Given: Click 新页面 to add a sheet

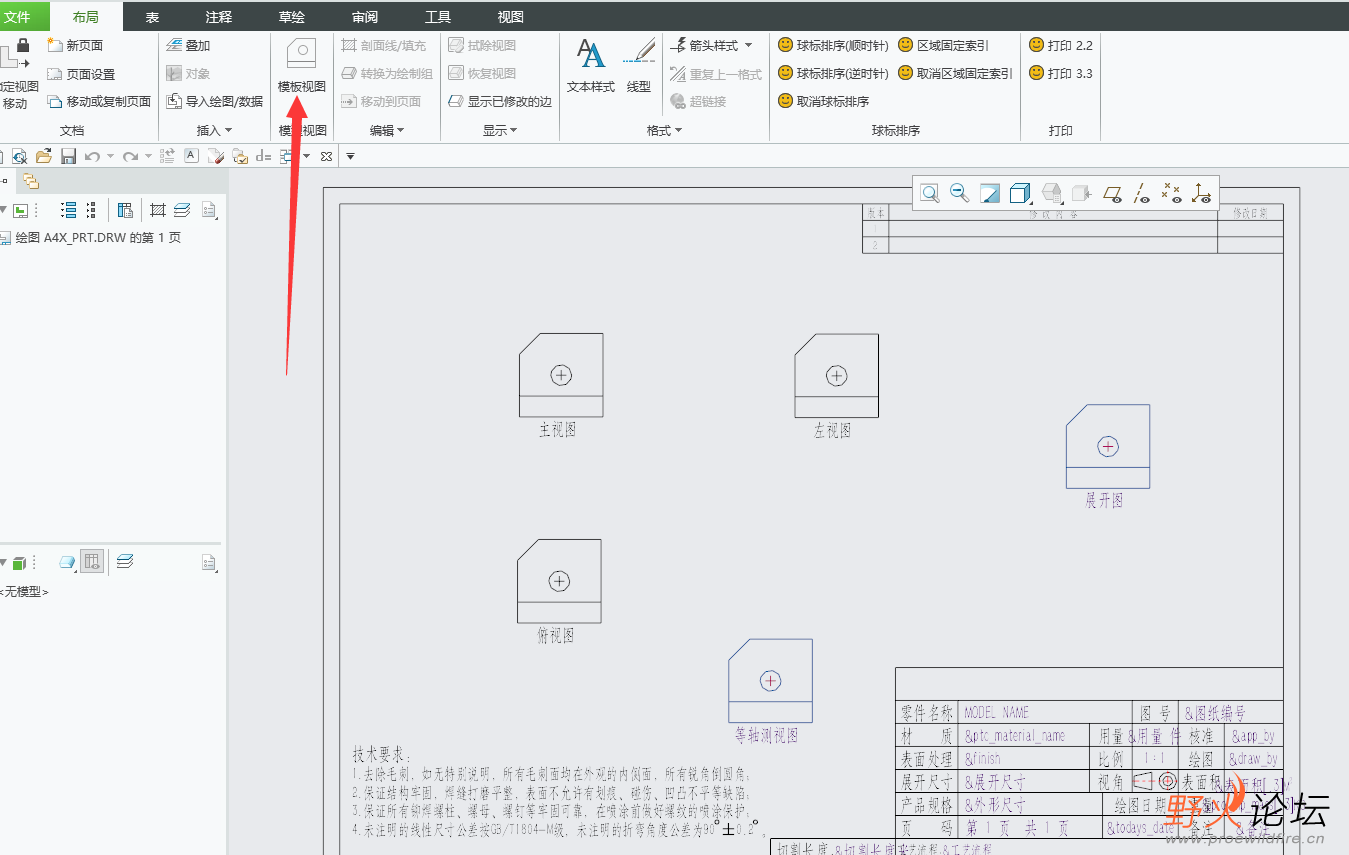Looking at the screenshot, I should [75, 45].
